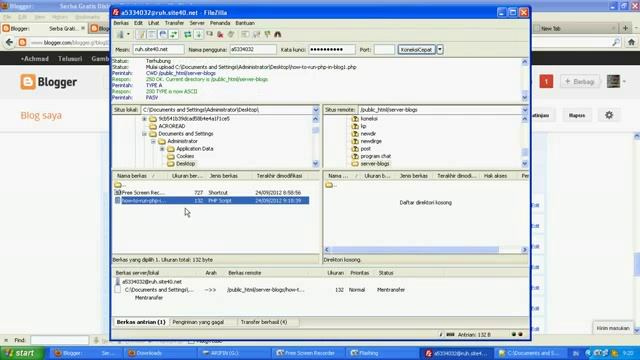Viewport: 640px width, 360px height.
Task: Expand the Application Data folder node
Action: tap(162, 149)
